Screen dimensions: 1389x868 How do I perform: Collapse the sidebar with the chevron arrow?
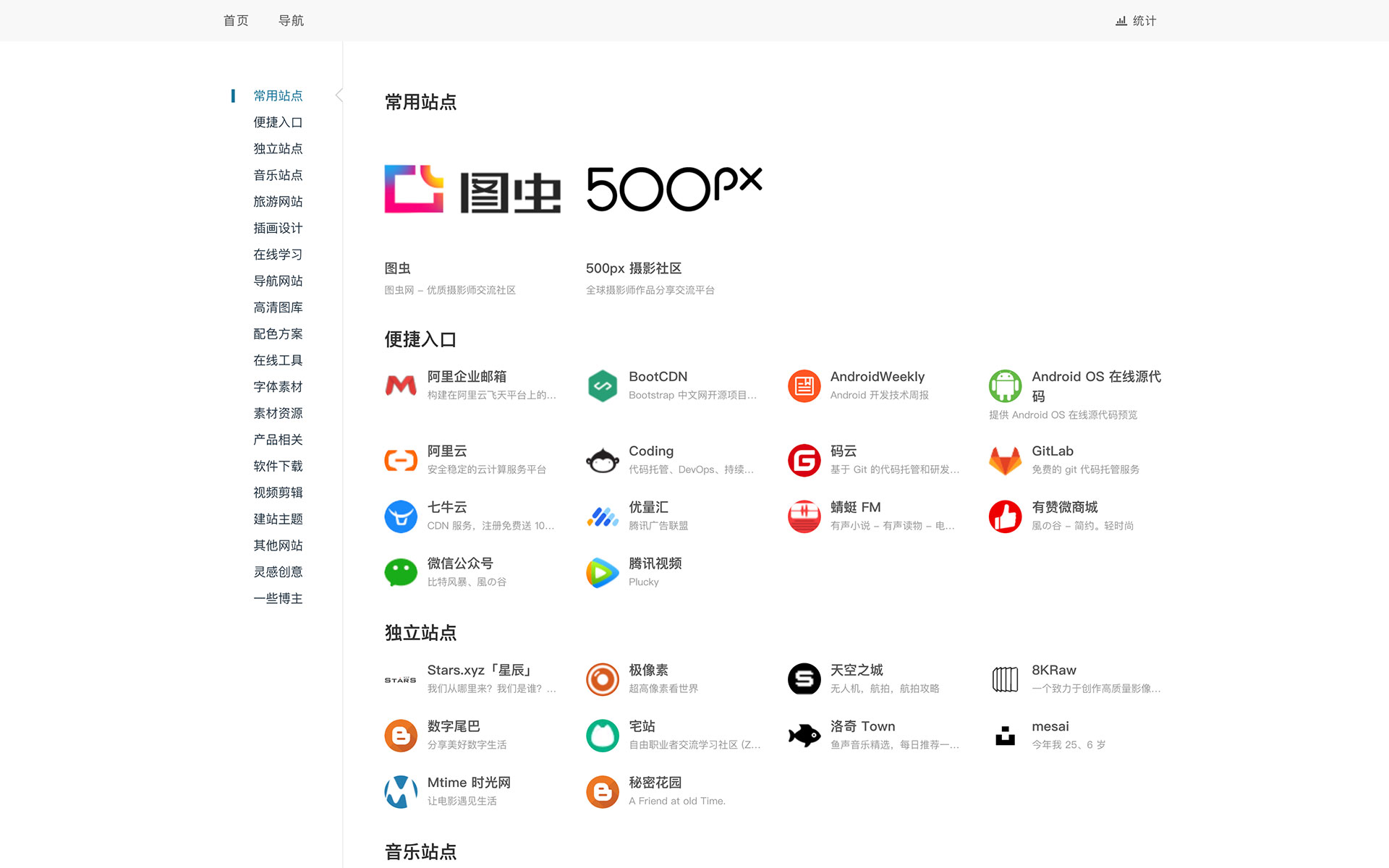click(x=339, y=95)
